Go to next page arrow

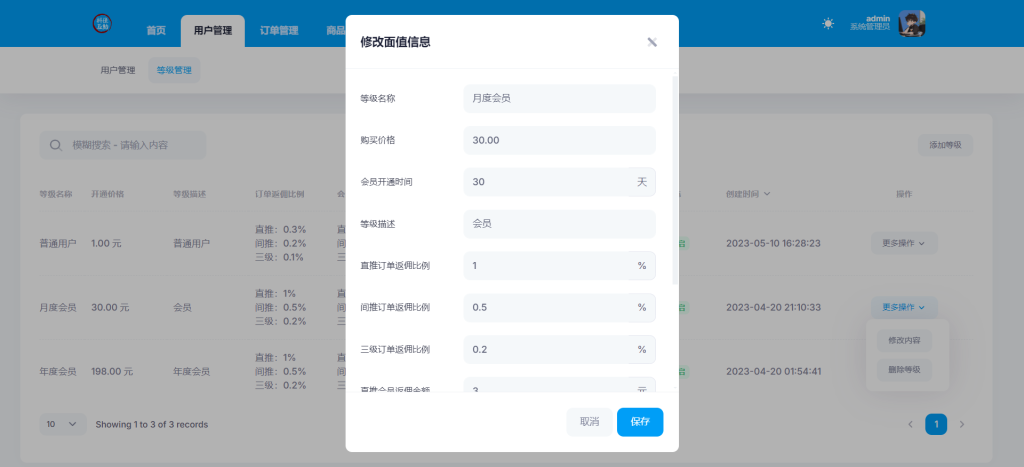pyautogui.click(x=961, y=425)
